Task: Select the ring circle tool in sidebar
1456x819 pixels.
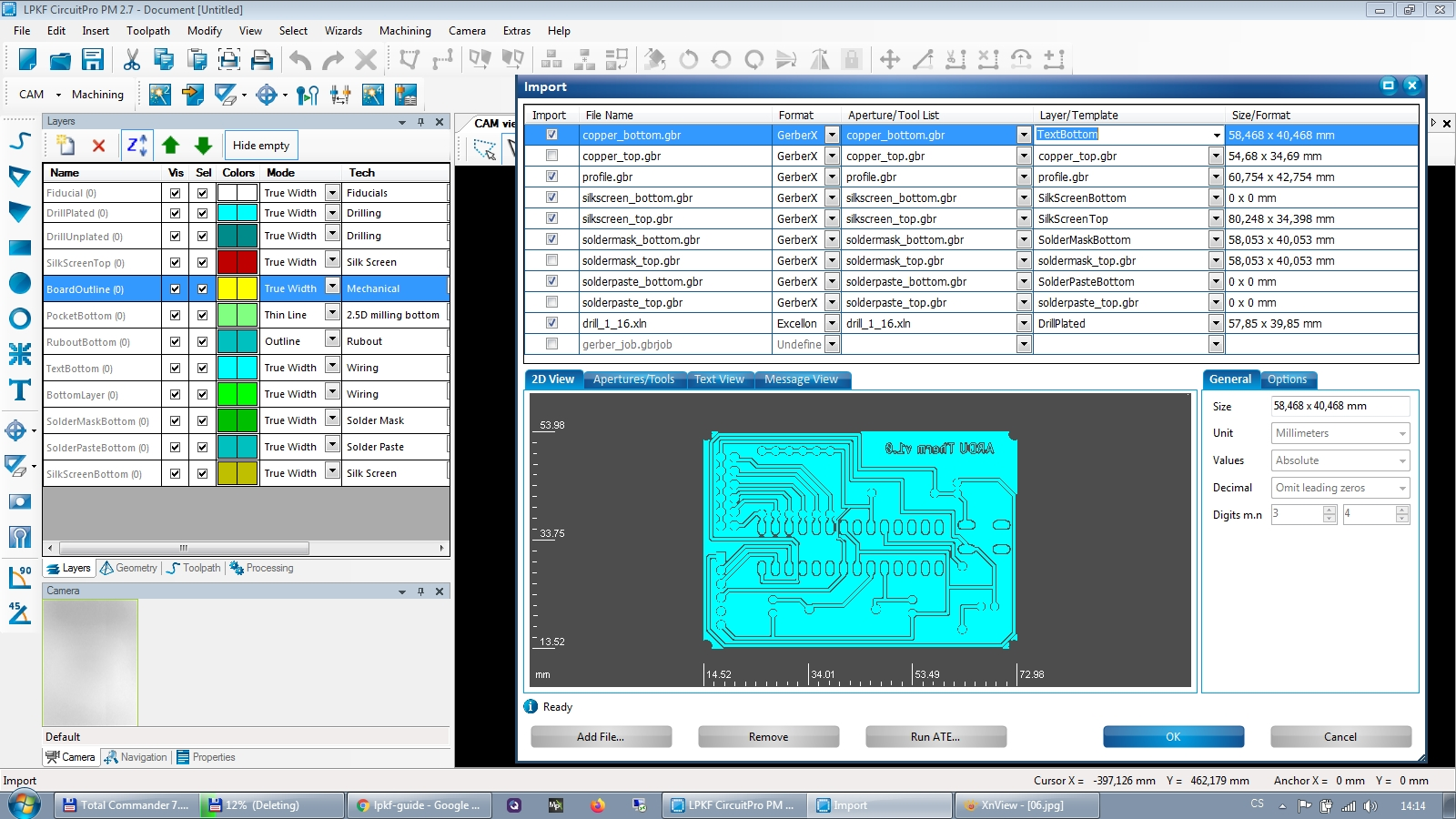Action: (20, 318)
